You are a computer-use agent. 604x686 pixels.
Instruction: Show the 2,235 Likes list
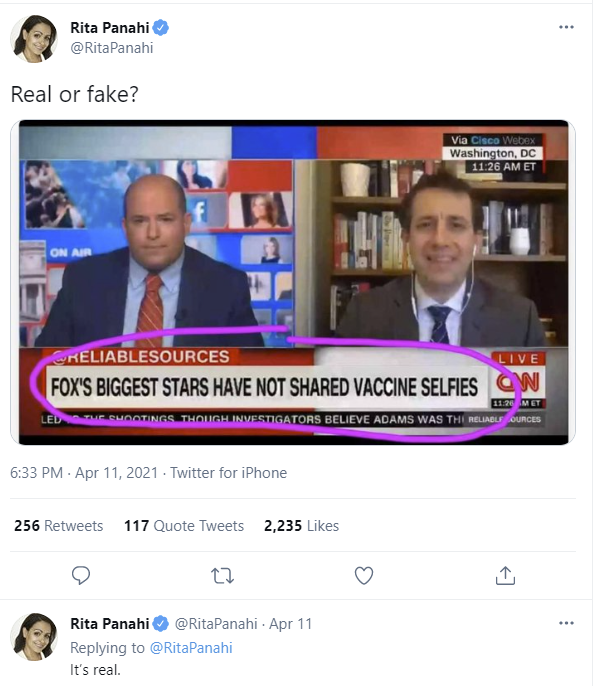pos(301,525)
